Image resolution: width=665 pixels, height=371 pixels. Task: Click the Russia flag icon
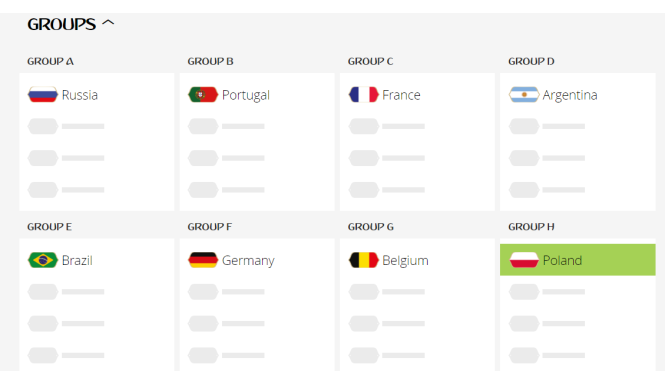click(43, 95)
